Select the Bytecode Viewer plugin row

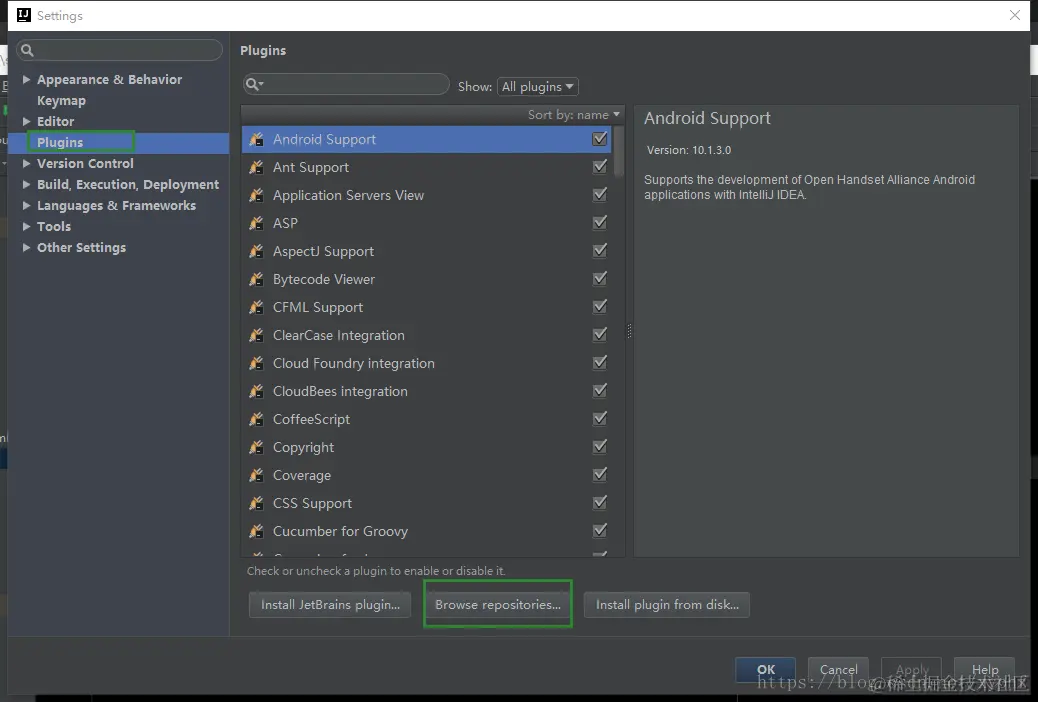427,279
